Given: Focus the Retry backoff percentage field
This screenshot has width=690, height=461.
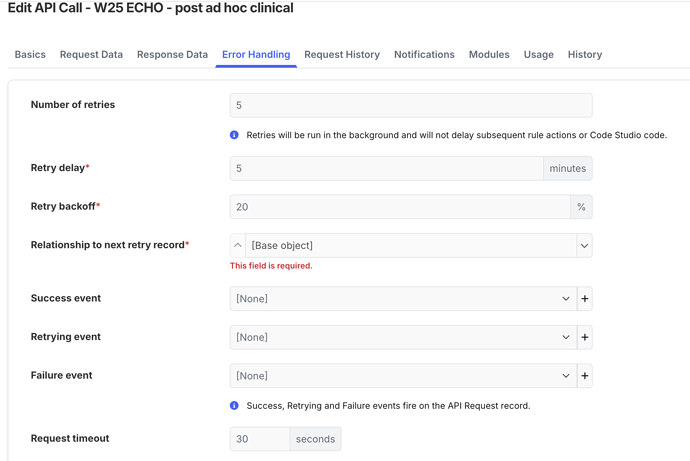Looking at the screenshot, I should click(399, 207).
